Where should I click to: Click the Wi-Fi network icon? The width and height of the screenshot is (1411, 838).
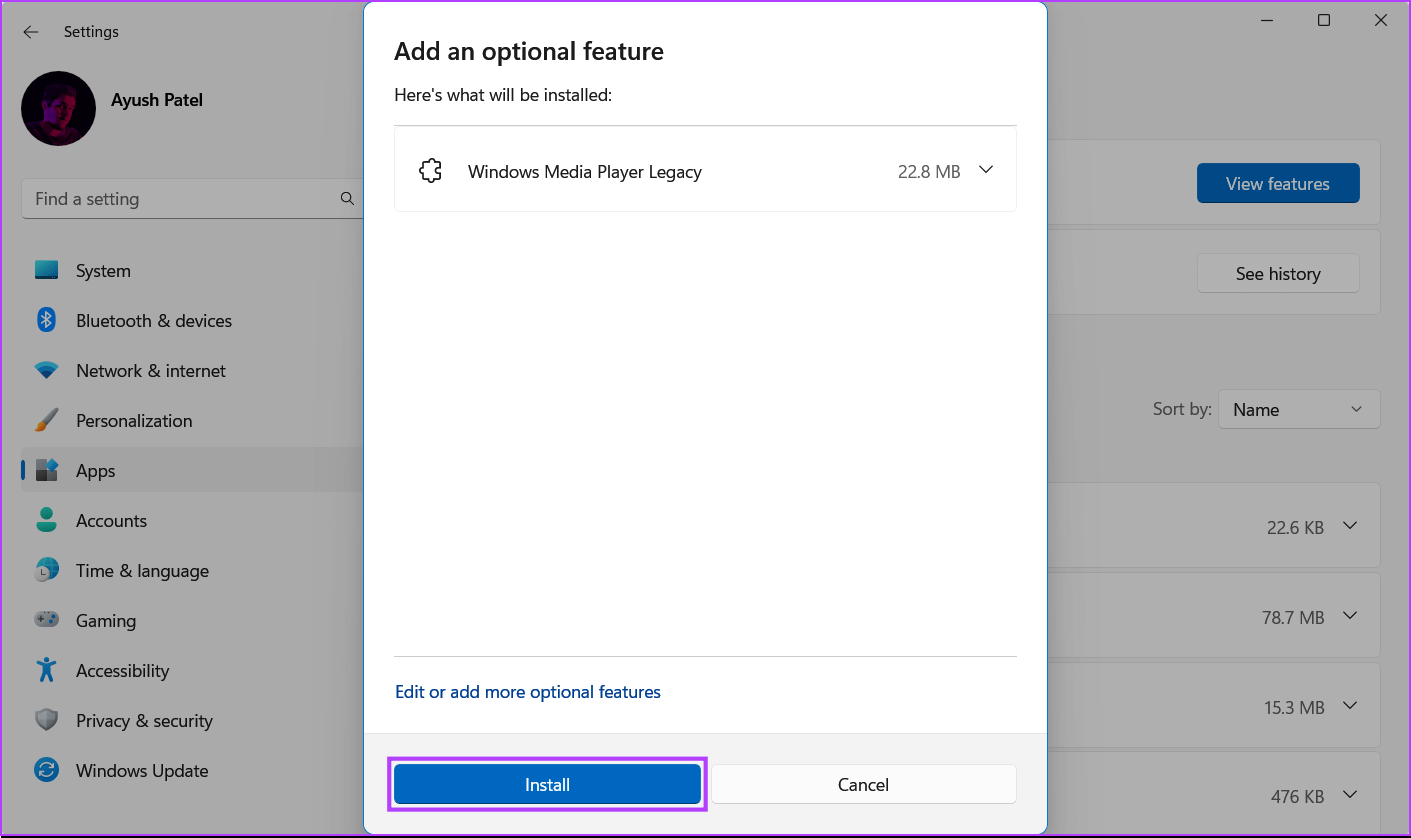(x=46, y=371)
